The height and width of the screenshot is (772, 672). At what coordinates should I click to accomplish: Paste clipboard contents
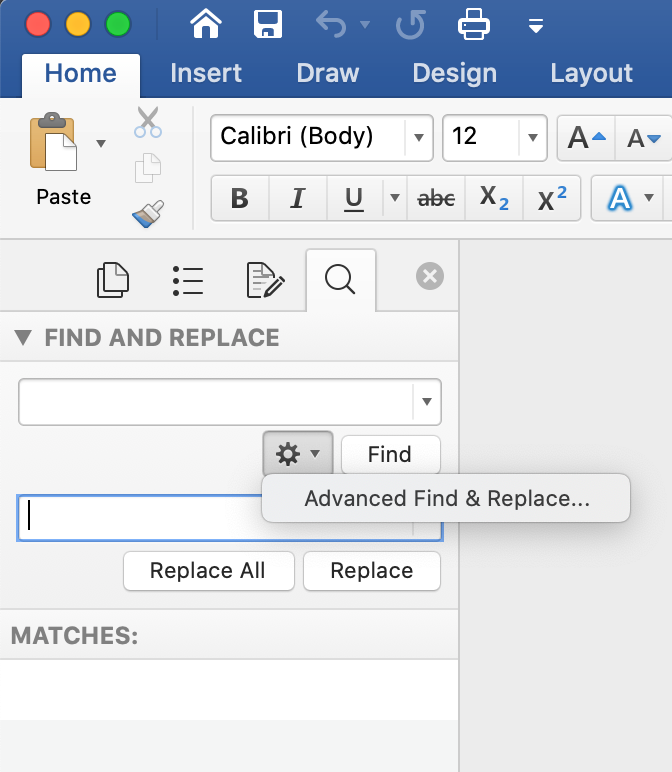tap(54, 142)
